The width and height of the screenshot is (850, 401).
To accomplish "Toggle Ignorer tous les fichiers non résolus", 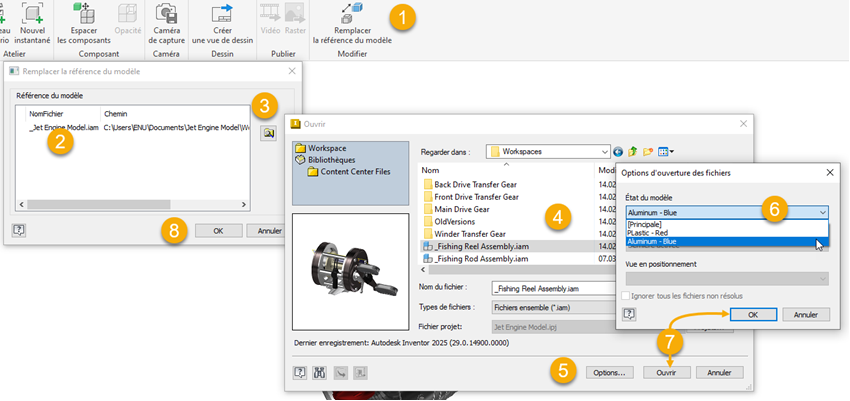I will (x=626, y=296).
